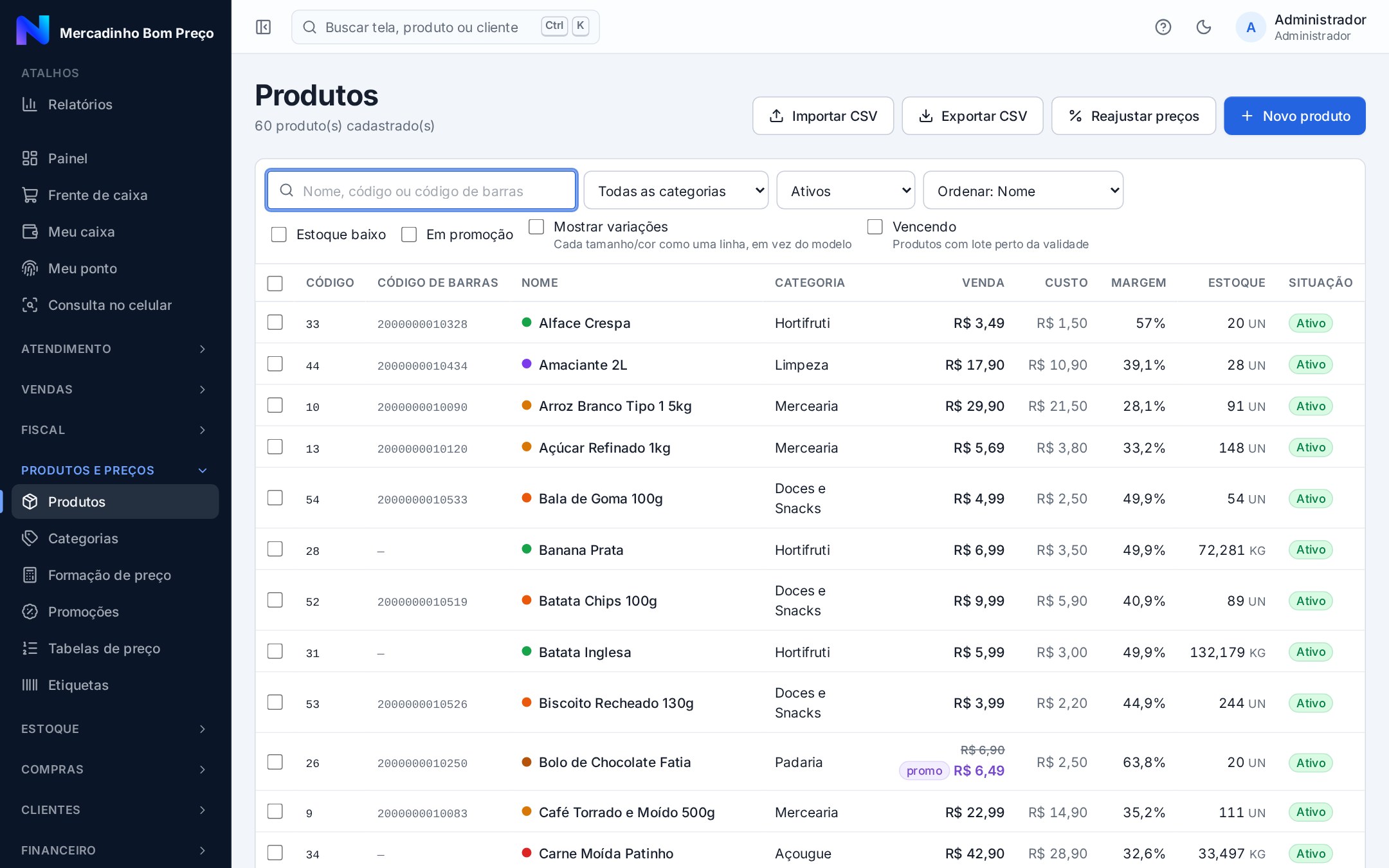Screen dimensions: 1389x868
Task: Collapse the sidebar with the panel toggle icon
Action: coord(263,27)
